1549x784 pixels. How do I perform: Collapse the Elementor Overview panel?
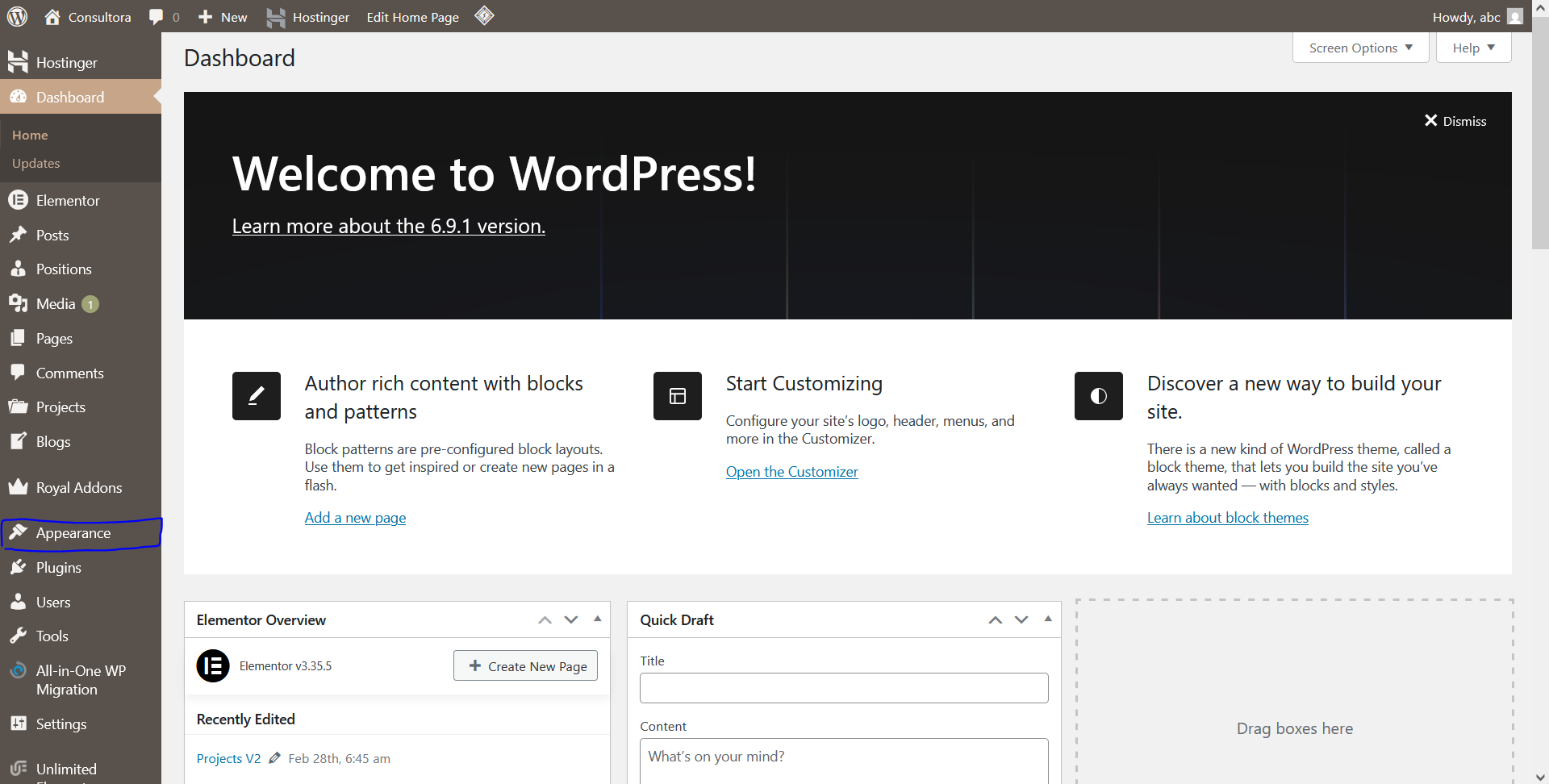coord(597,619)
